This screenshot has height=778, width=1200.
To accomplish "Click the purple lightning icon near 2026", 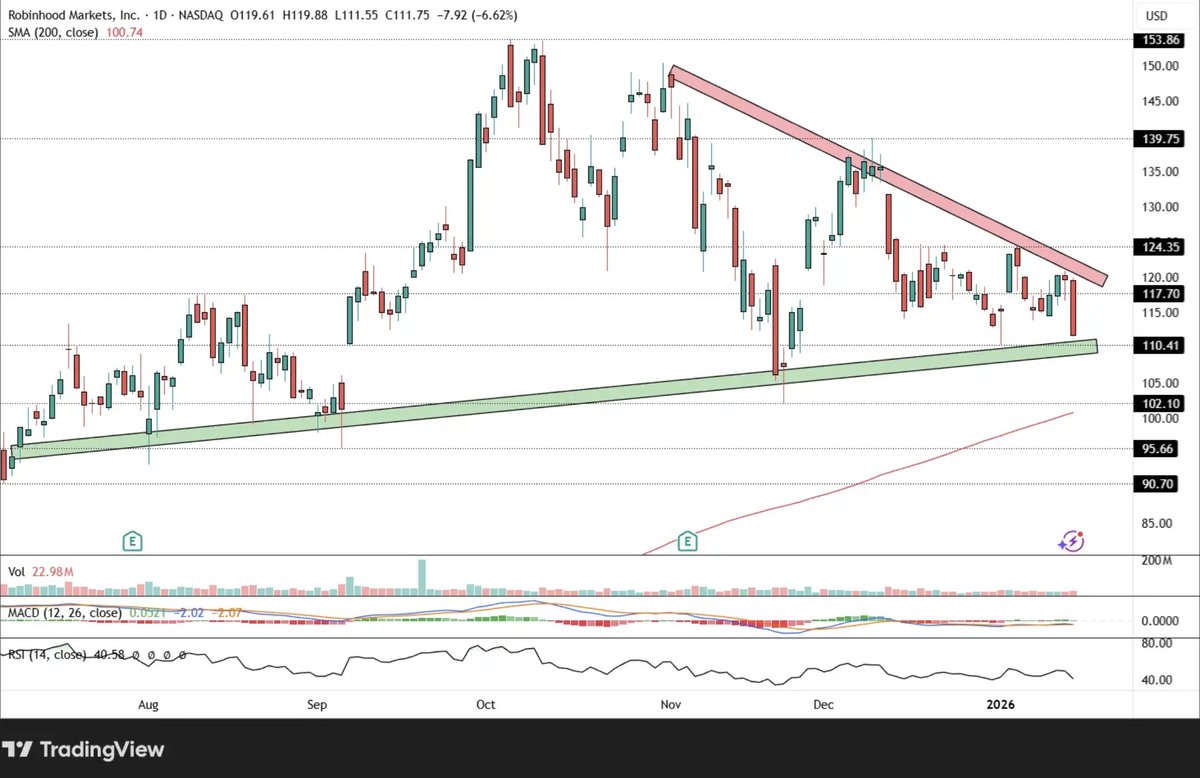I will [1071, 541].
